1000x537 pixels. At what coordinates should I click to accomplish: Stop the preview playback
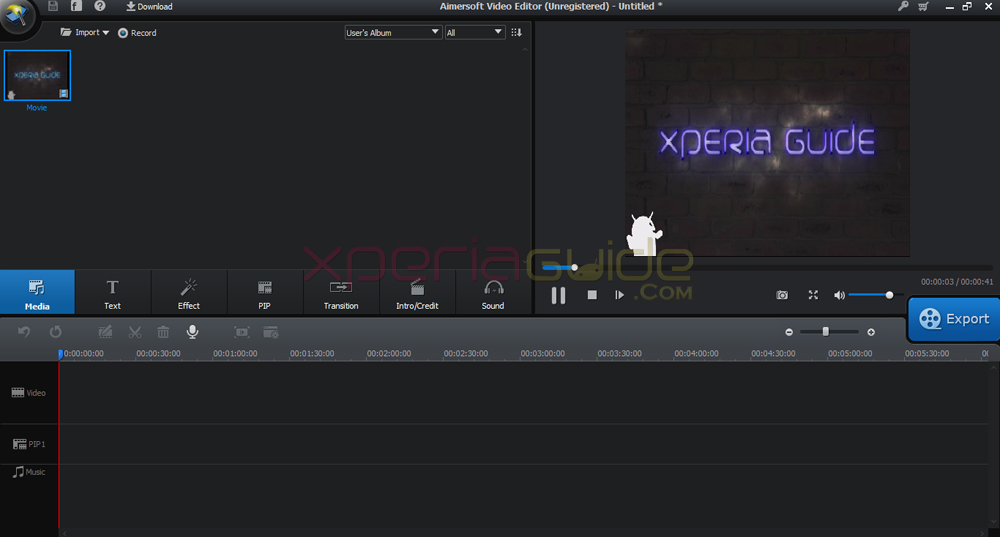(592, 295)
